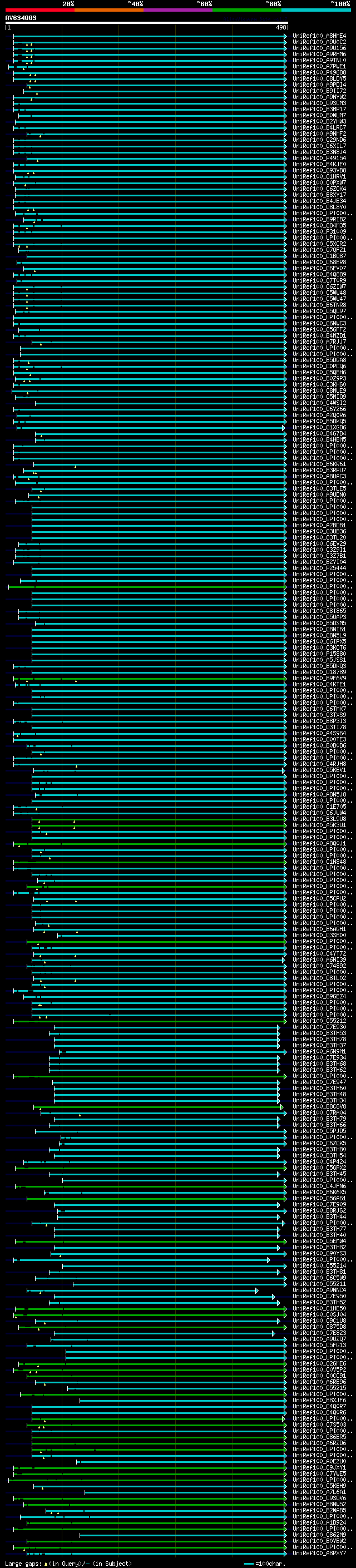The height and width of the screenshot is (1568, 356).
Task: Click the purple ~60% identity color bar
Action: 177,10
